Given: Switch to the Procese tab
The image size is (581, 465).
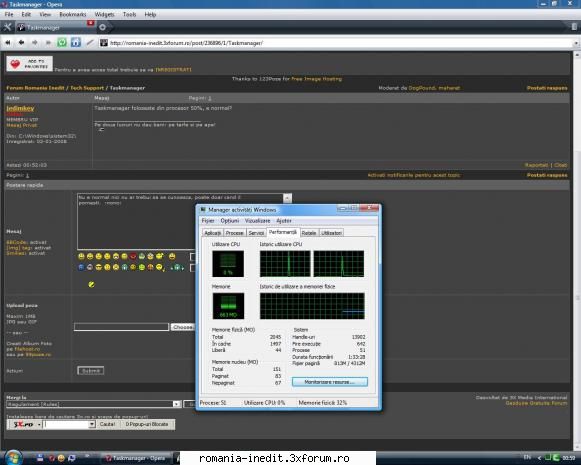Looking at the screenshot, I should [x=235, y=233].
